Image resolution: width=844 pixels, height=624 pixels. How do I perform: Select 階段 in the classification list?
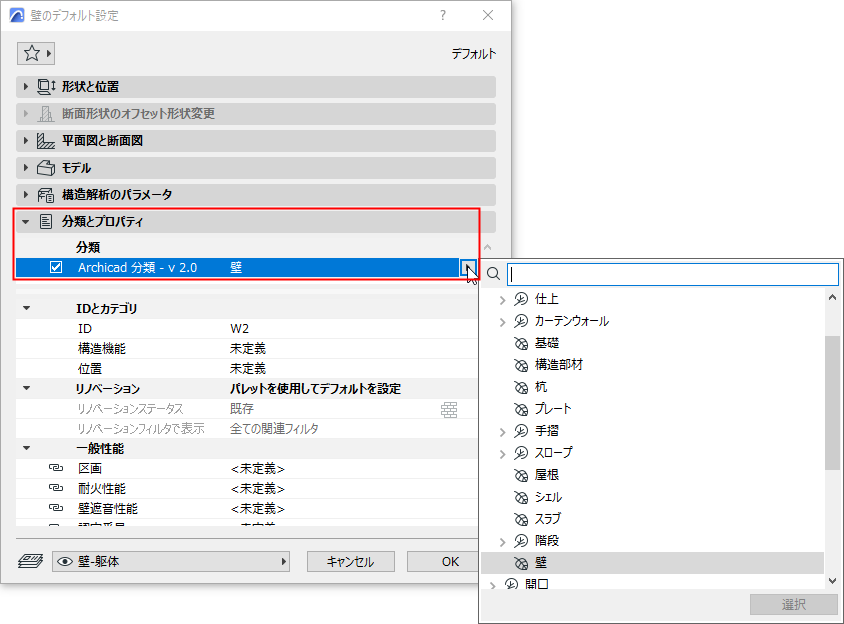[x=547, y=541]
